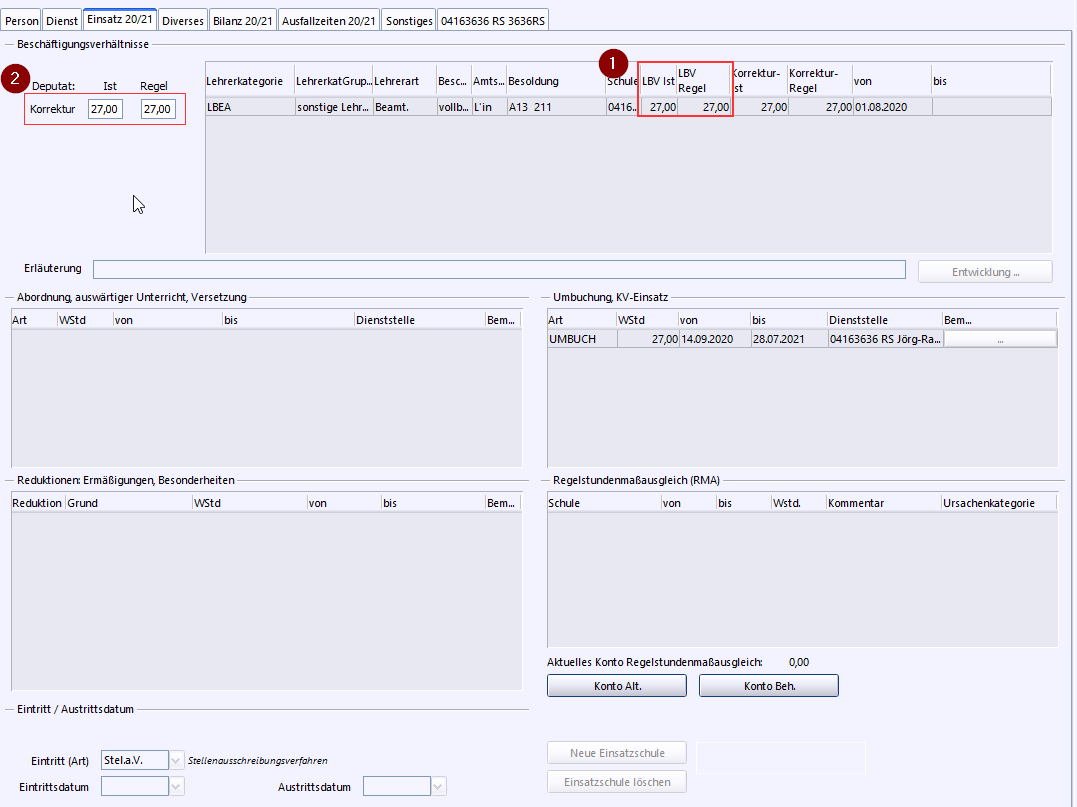
Task: Open the Austrittsdatum date dropdown
Action: tap(439, 787)
